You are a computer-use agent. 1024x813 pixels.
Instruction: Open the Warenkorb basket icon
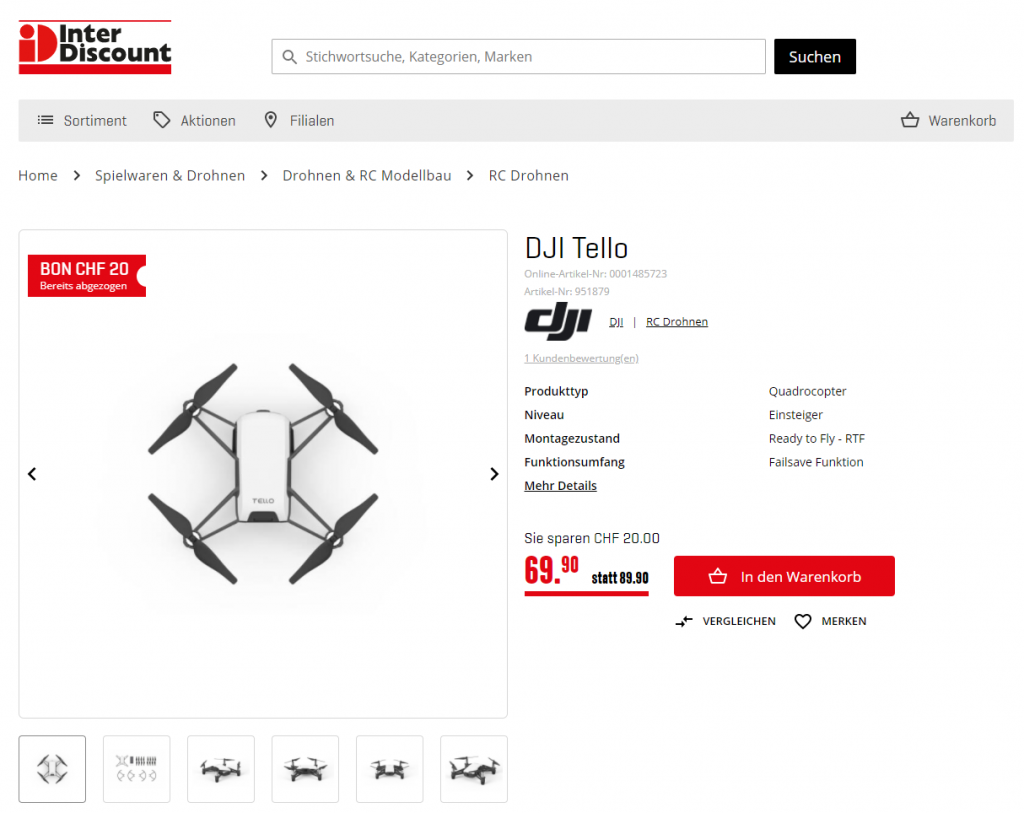[x=910, y=120]
